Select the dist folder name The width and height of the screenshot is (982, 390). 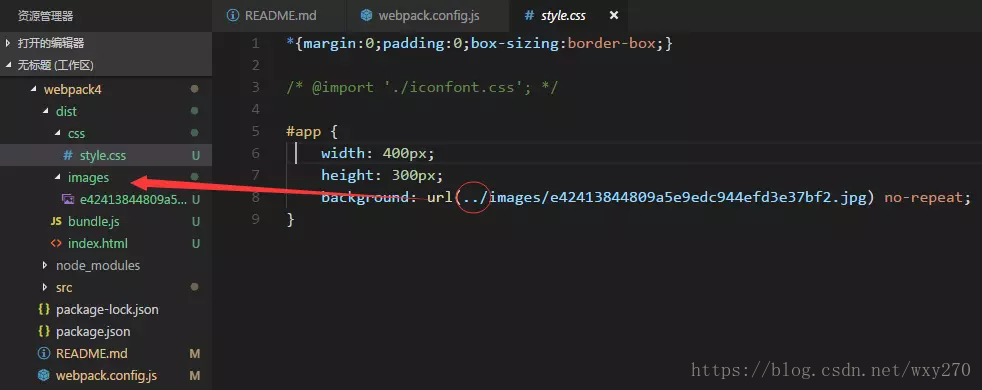pyautogui.click(x=66, y=111)
